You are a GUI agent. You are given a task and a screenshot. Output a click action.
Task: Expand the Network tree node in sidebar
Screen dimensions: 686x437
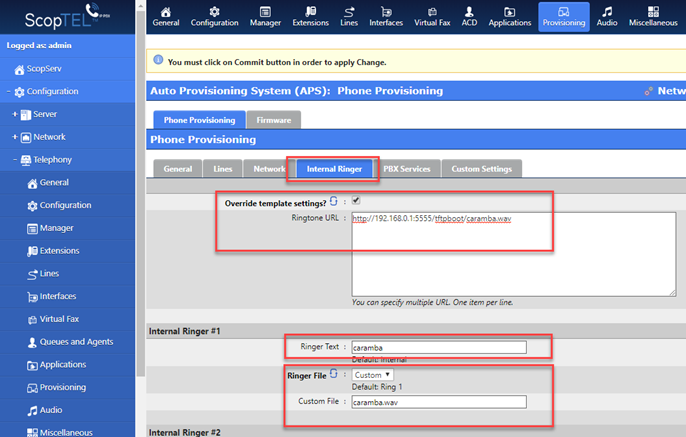point(15,137)
